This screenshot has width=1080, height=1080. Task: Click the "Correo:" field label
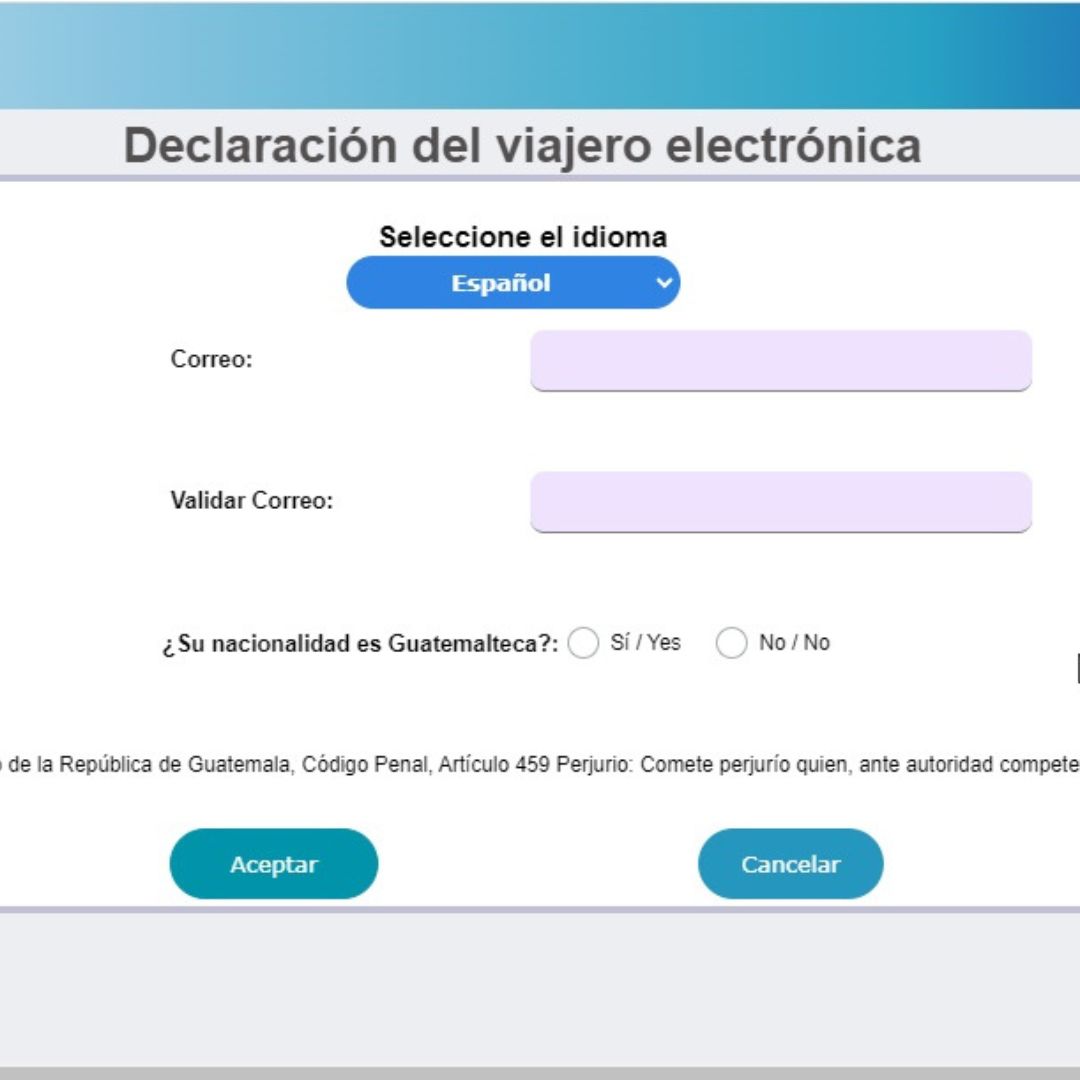[211, 360]
